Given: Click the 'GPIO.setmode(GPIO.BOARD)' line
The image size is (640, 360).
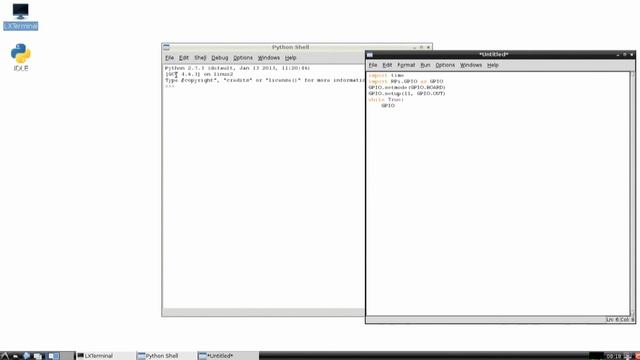Looking at the screenshot, I should click(407, 87).
